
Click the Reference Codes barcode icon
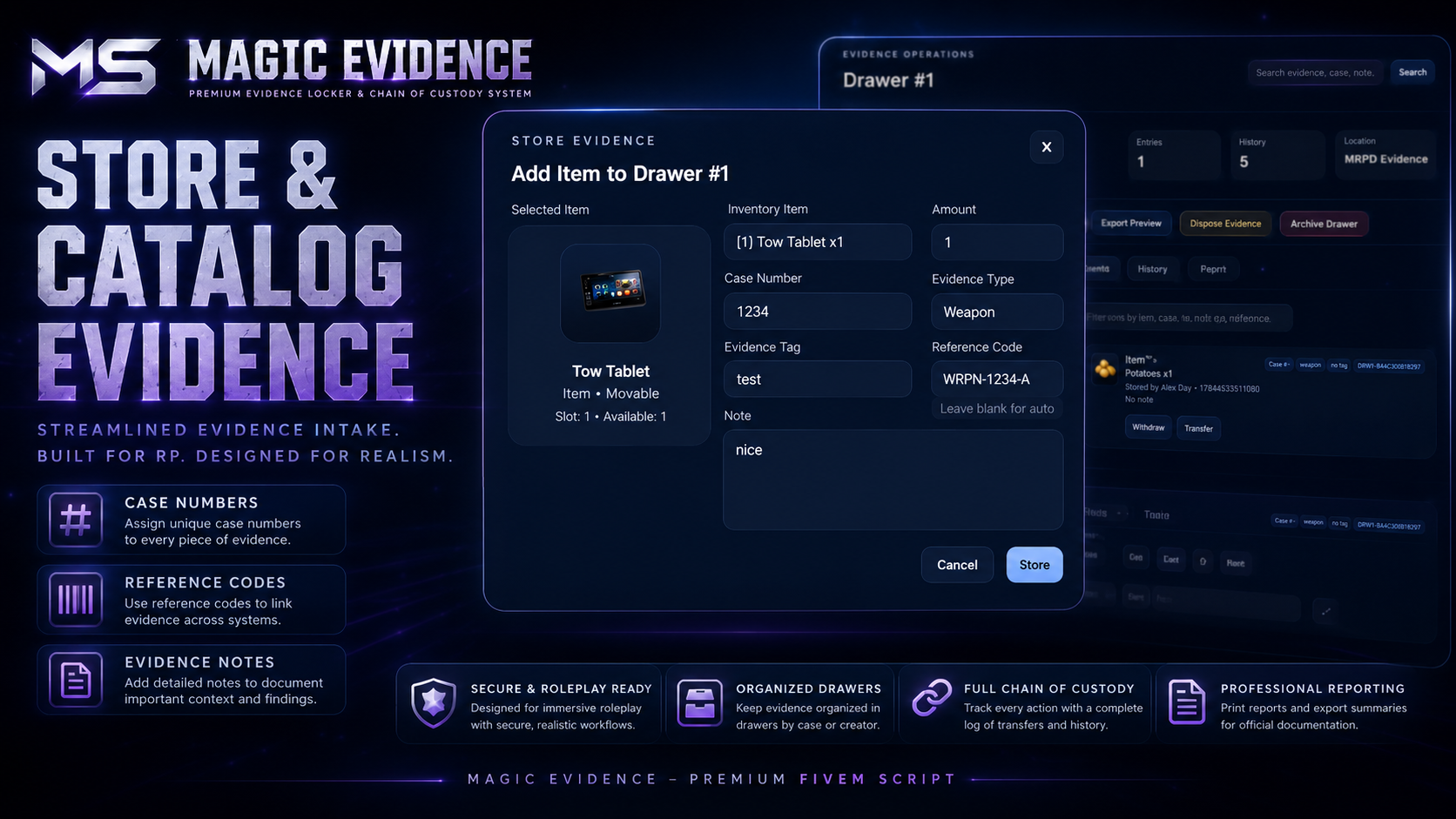tap(76, 600)
